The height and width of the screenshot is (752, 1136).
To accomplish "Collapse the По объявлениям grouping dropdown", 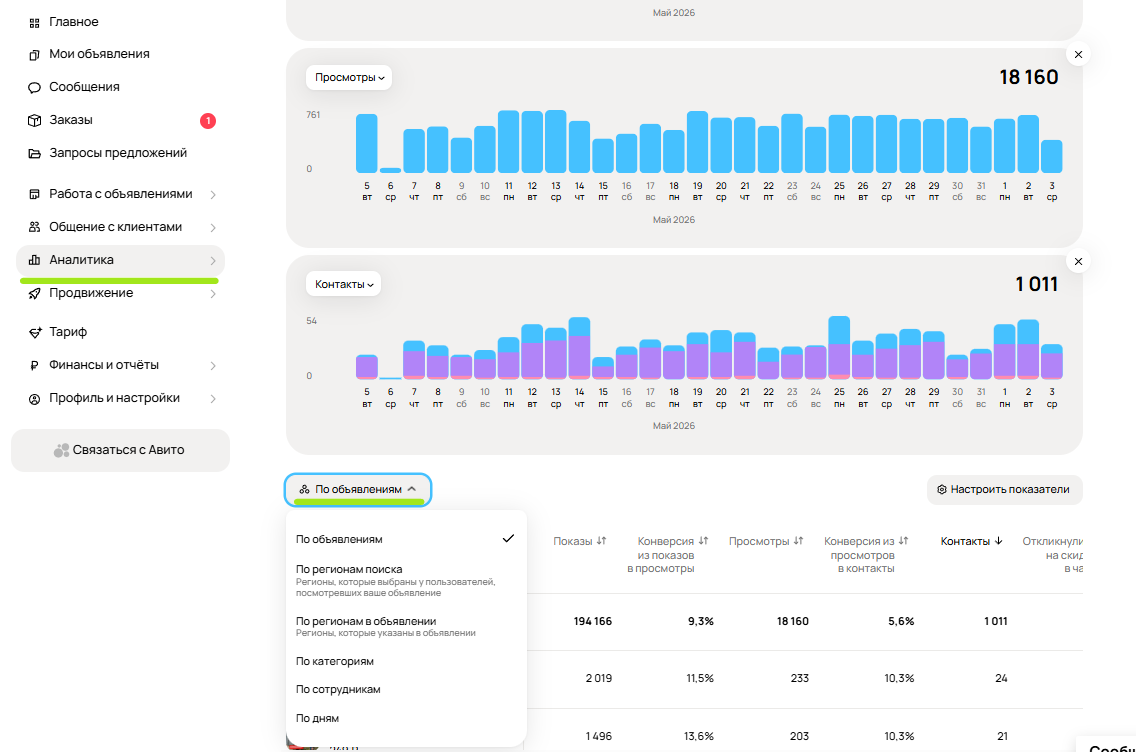I will click(358, 490).
